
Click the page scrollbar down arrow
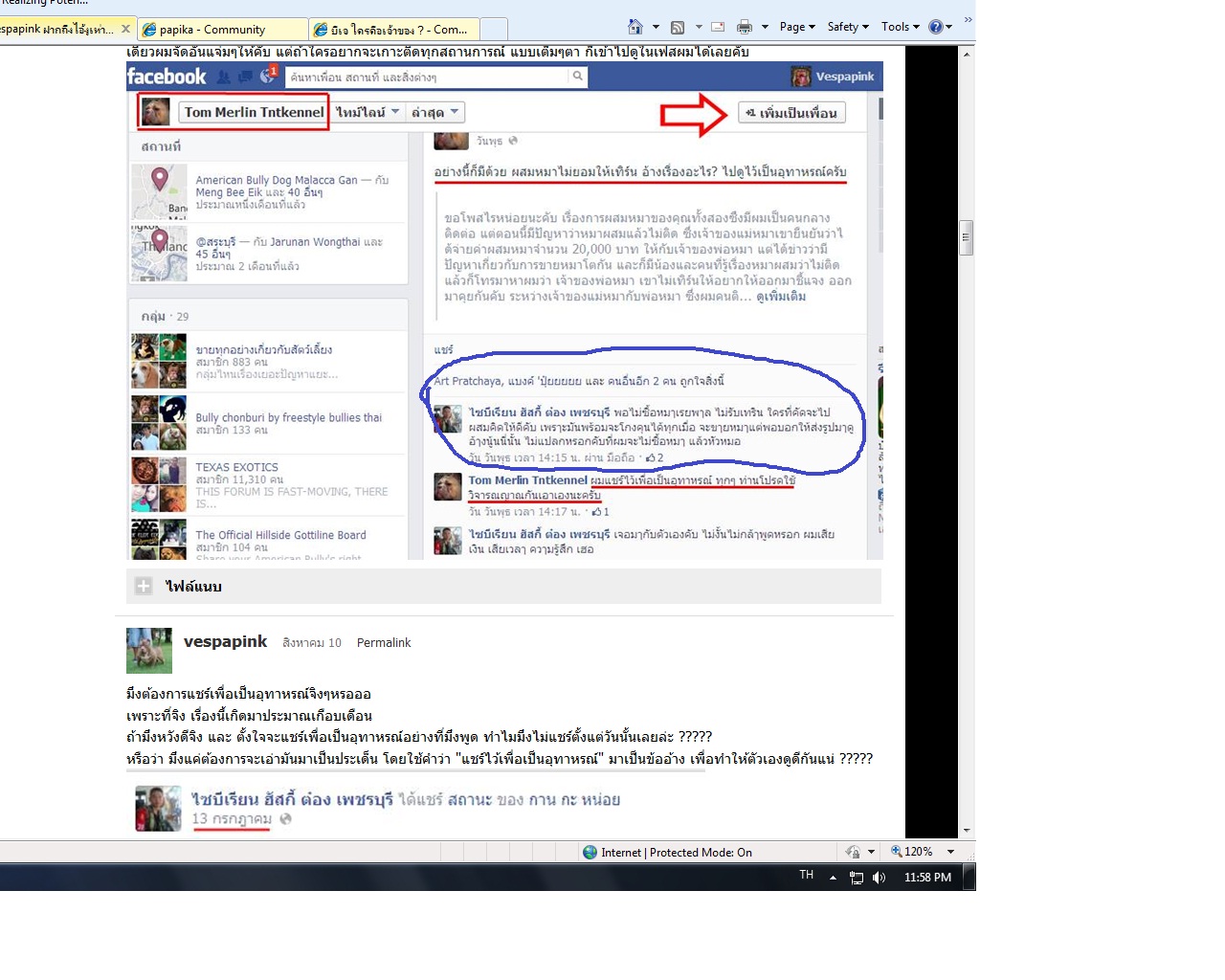click(967, 831)
